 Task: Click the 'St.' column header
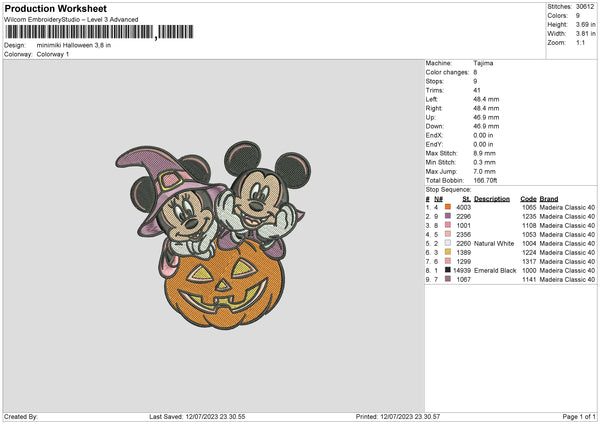(466, 199)
